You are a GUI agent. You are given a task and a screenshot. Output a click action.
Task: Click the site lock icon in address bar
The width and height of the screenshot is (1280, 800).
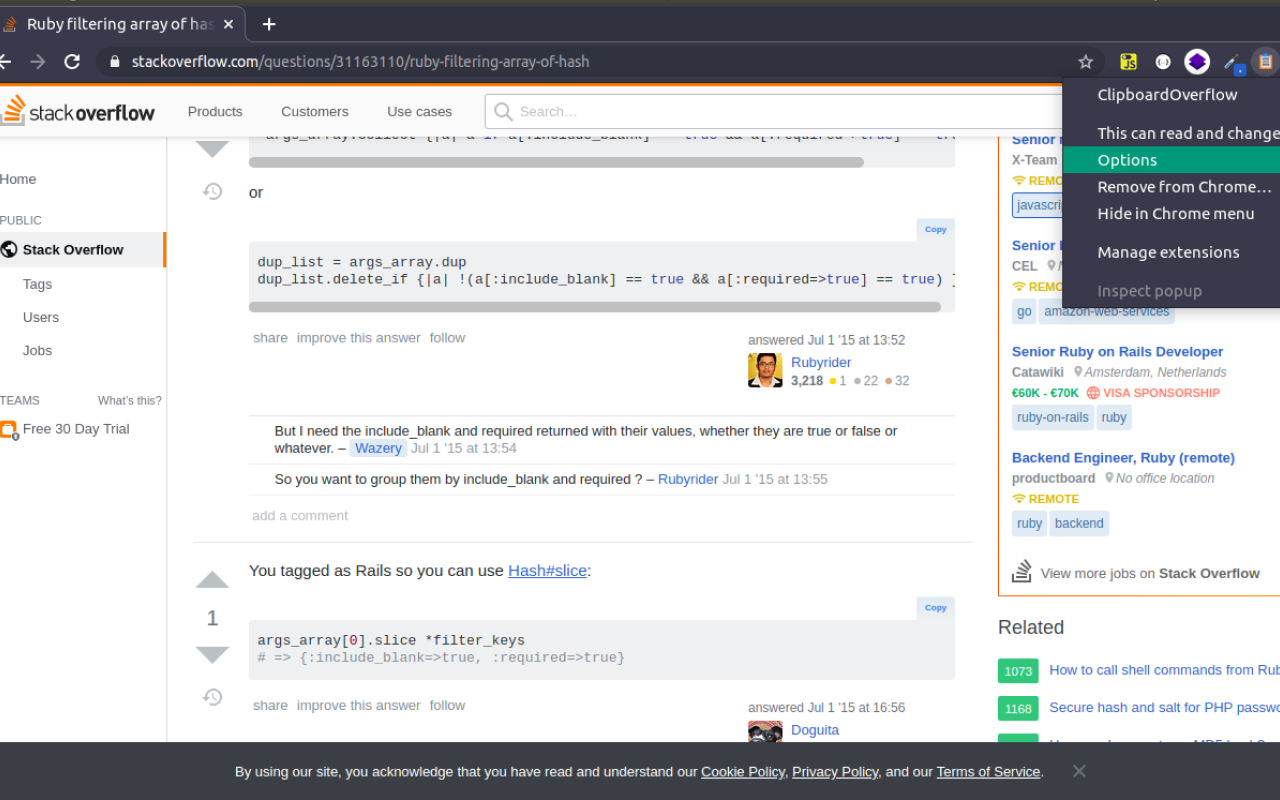114,62
